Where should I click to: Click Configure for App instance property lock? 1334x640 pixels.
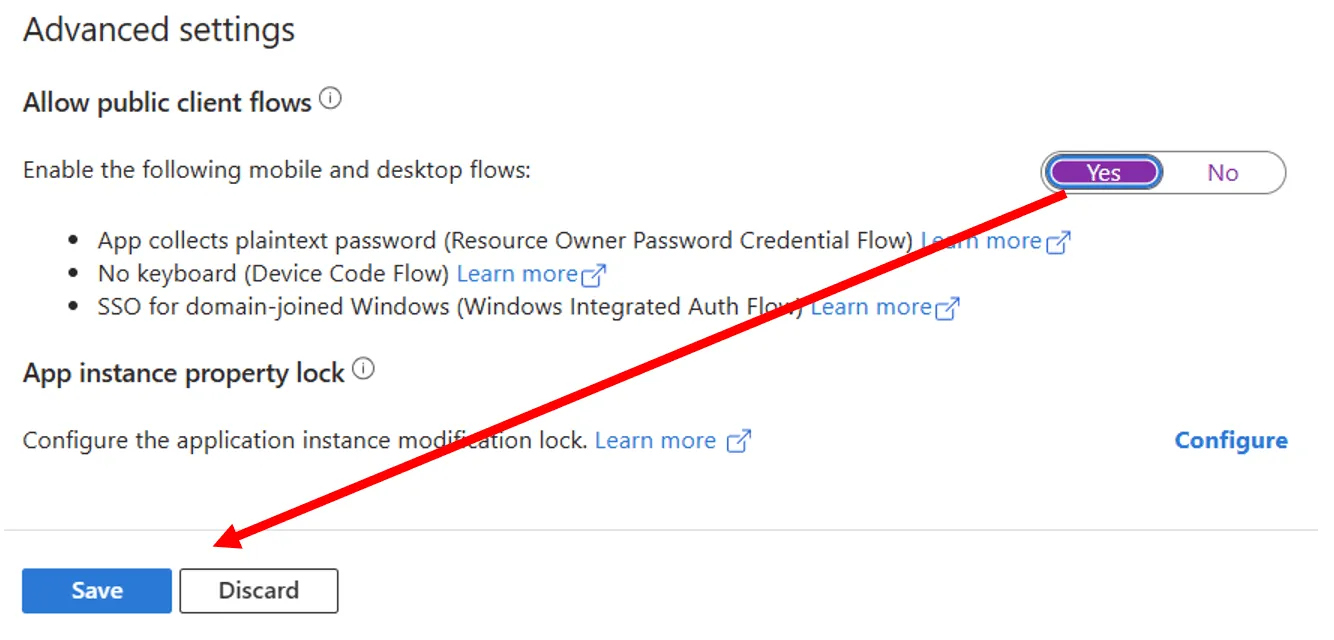coord(1230,440)
